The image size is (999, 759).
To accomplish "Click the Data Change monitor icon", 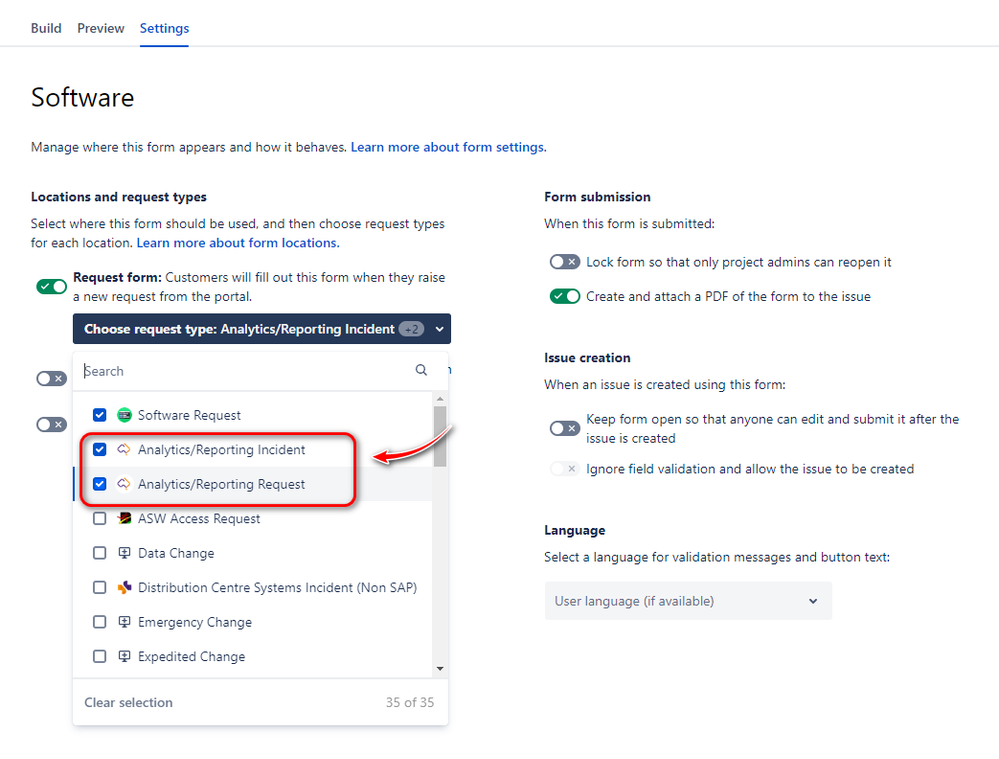I will tap(124, 553).
